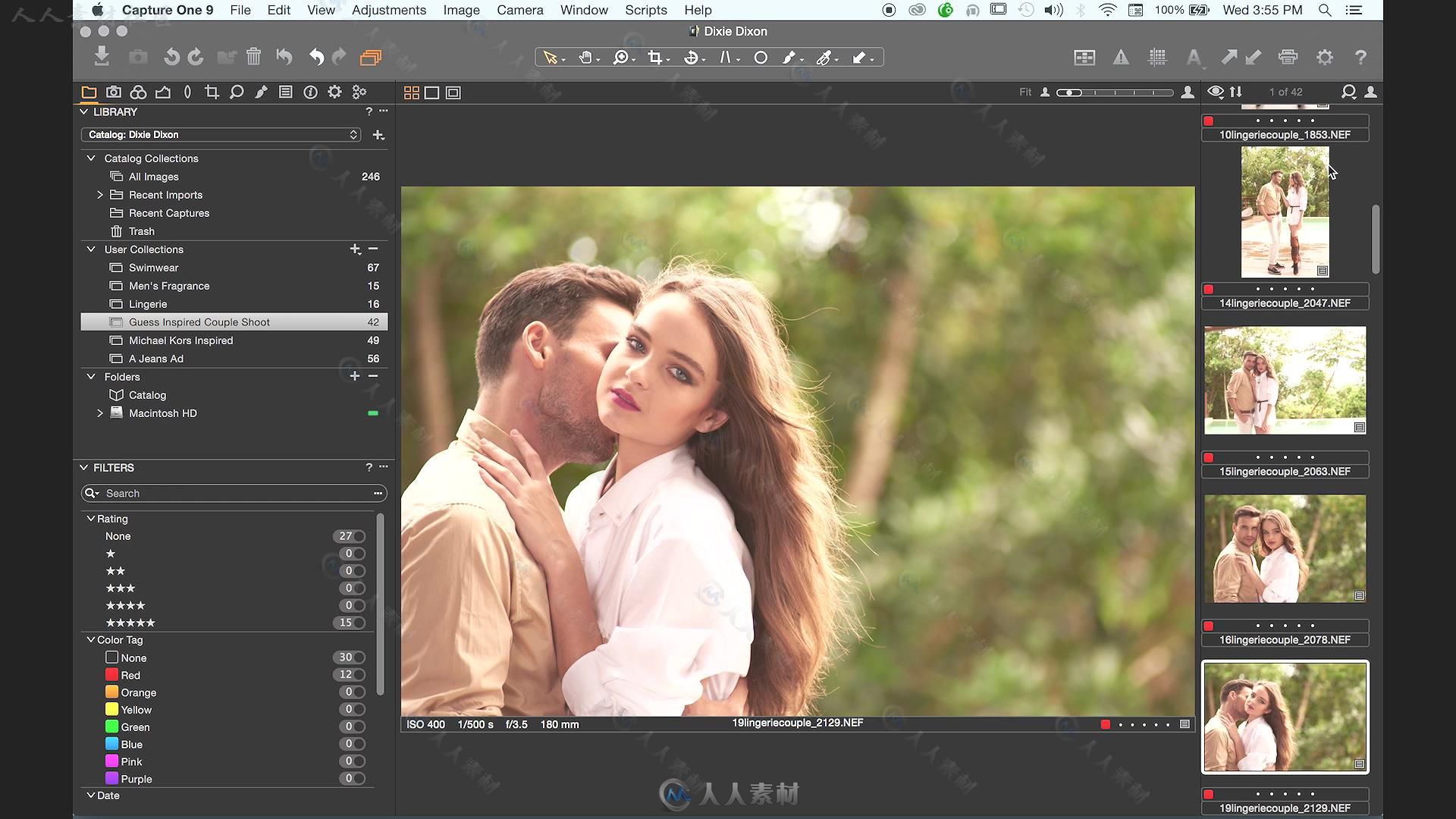The height and width of the screenshot is (819, 1456).
Task: Open the Camera menu
Action: coord(520,10)
